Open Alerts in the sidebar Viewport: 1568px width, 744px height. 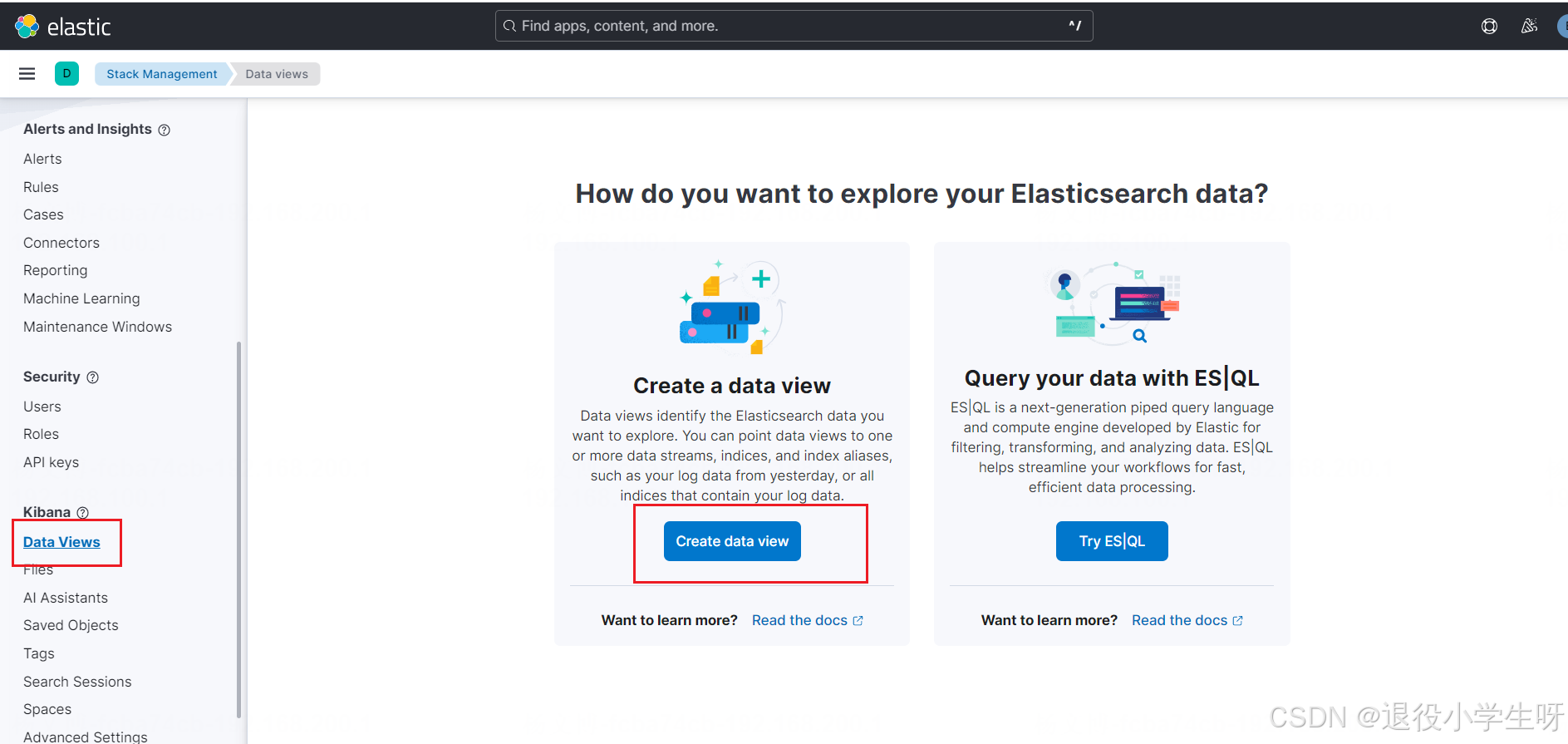coord(42,159)
